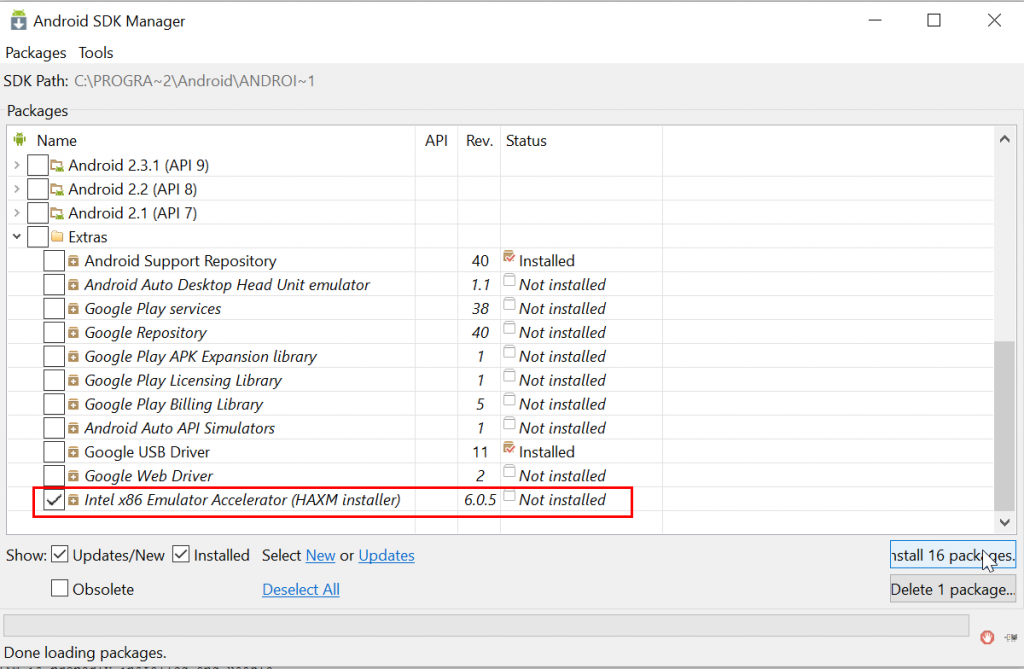1024x669 pixels.
Task: Click the Android Auto Desktop Head Unit package icon
Action: coord(73,285)
